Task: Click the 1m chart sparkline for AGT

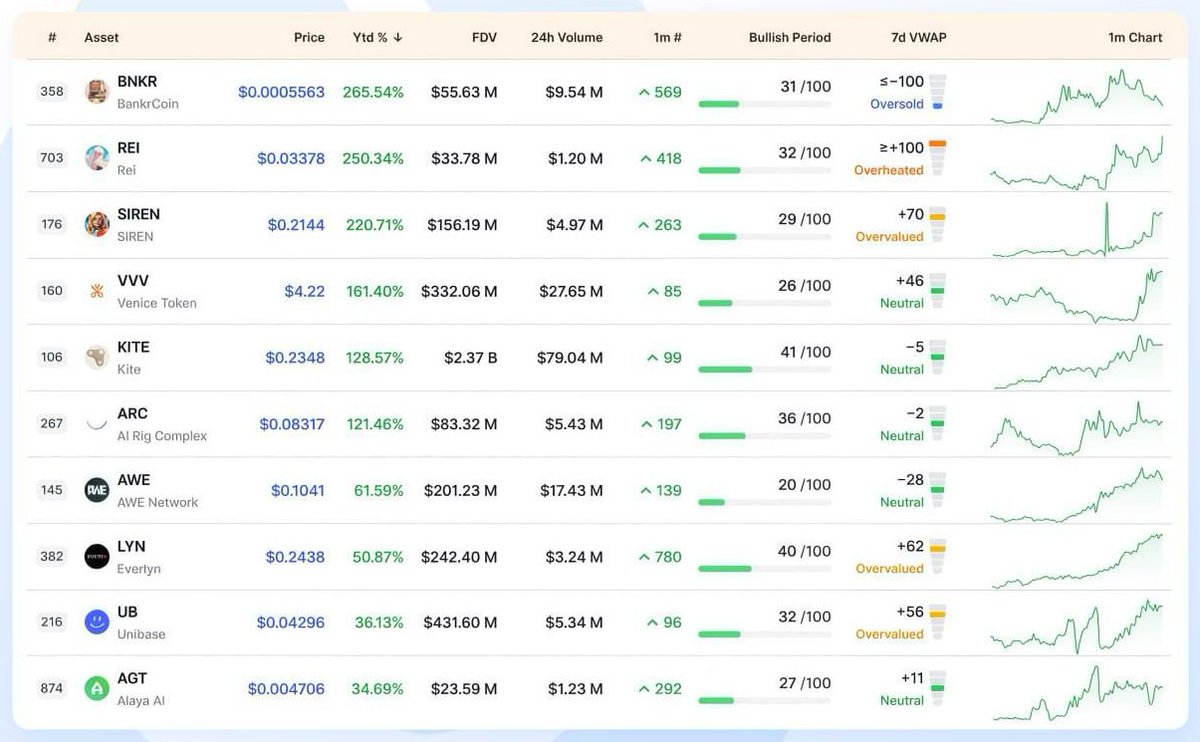Action: pos(1077,687)
